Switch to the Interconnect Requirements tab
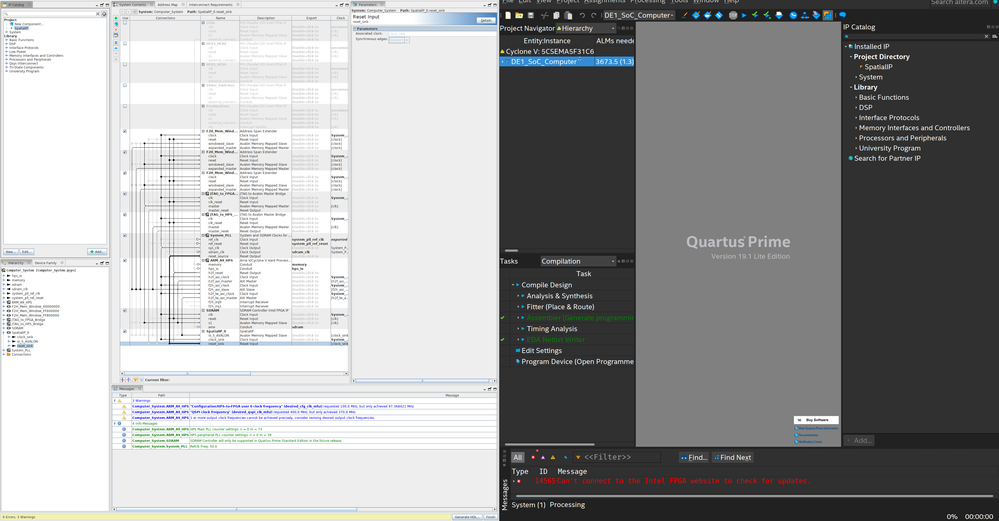This screenshot has height=521, width=999. click(211, 4)
